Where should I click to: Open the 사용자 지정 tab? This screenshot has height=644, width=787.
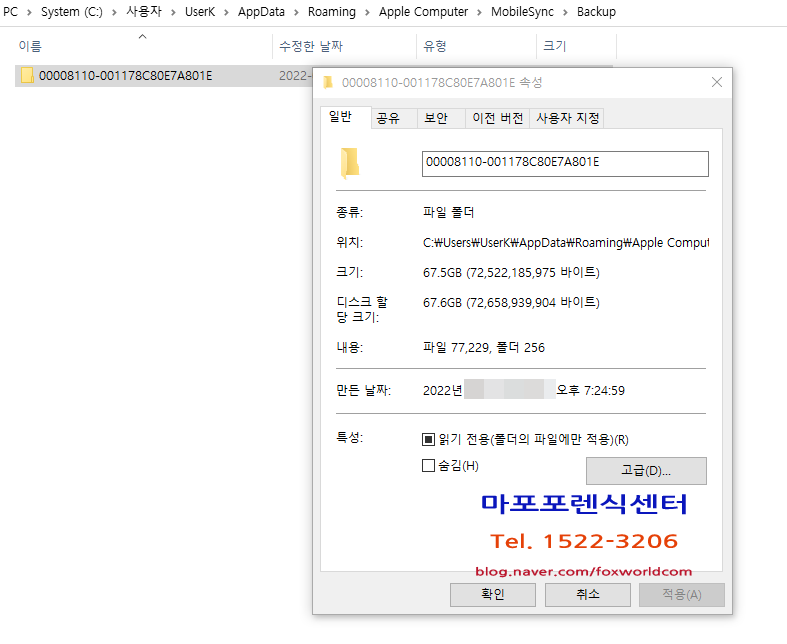567,118
